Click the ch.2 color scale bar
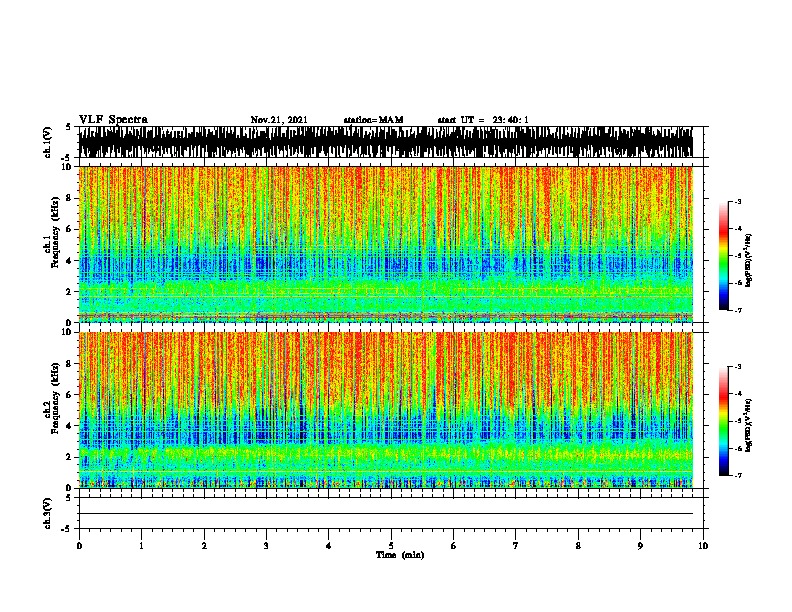792x612 pixels. pos(724,421)
